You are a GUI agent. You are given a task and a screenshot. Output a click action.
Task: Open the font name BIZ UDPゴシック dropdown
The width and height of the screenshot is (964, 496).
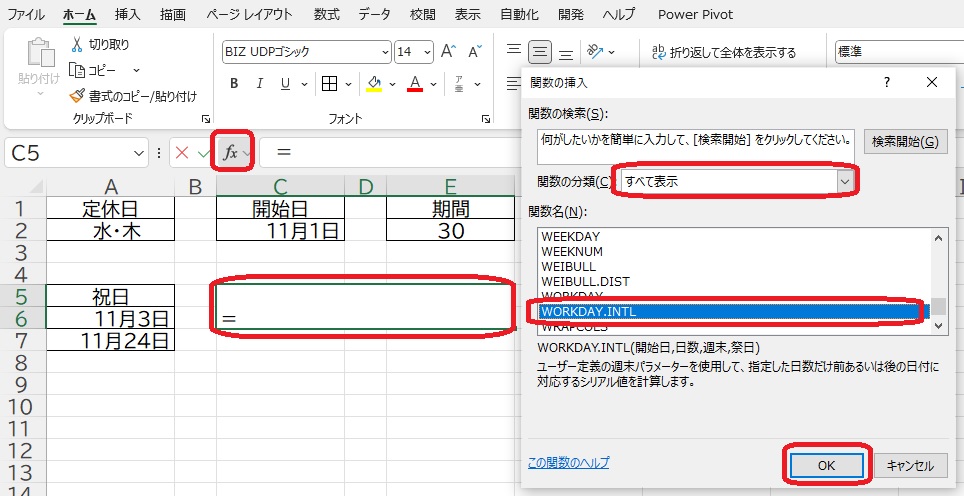[385, 52]
